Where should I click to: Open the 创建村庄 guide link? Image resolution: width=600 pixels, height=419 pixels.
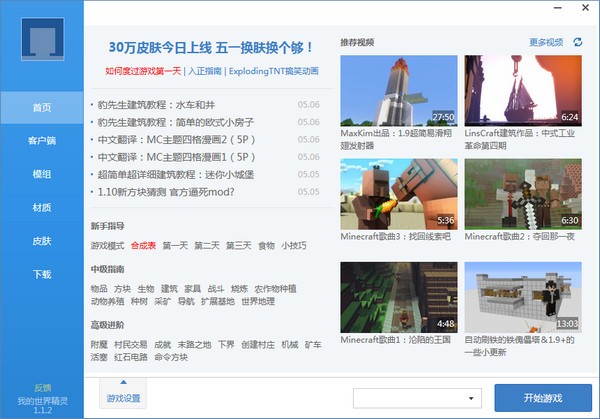click(258, 345)
